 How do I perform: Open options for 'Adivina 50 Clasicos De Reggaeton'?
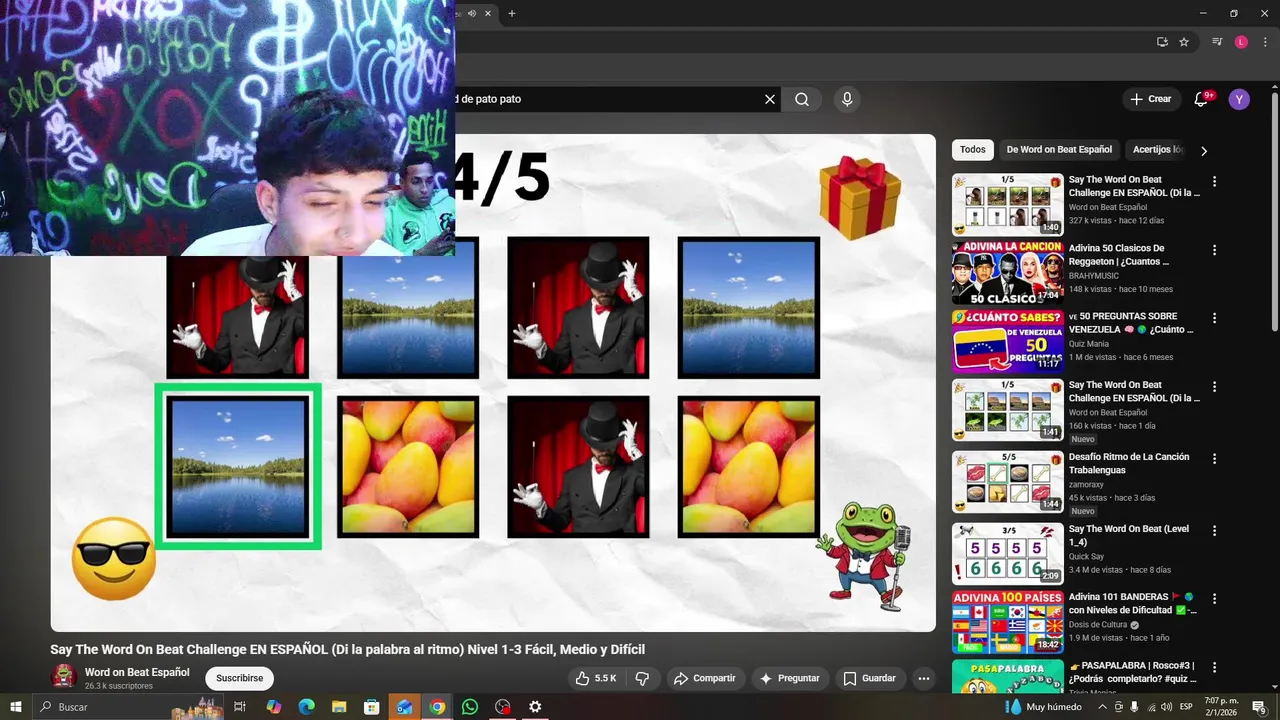pyautogui.click(x=1215, y=250)
